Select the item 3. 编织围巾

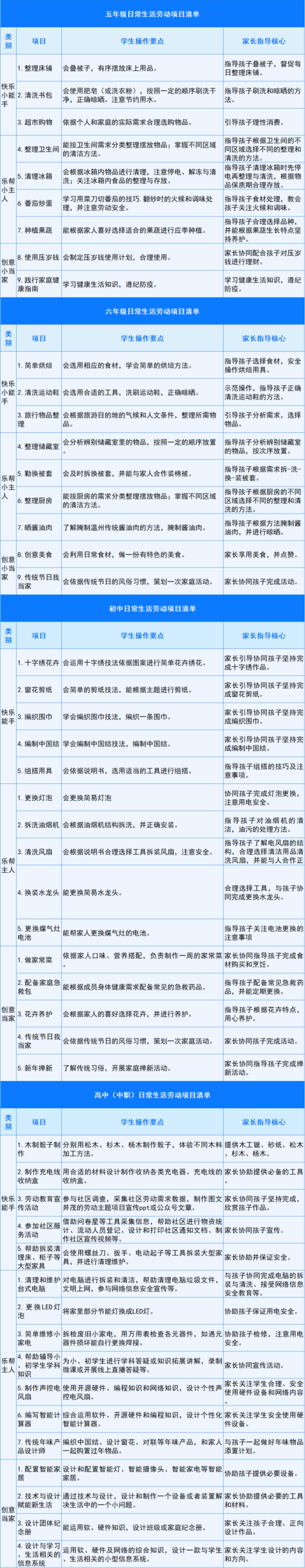(35, 716)
